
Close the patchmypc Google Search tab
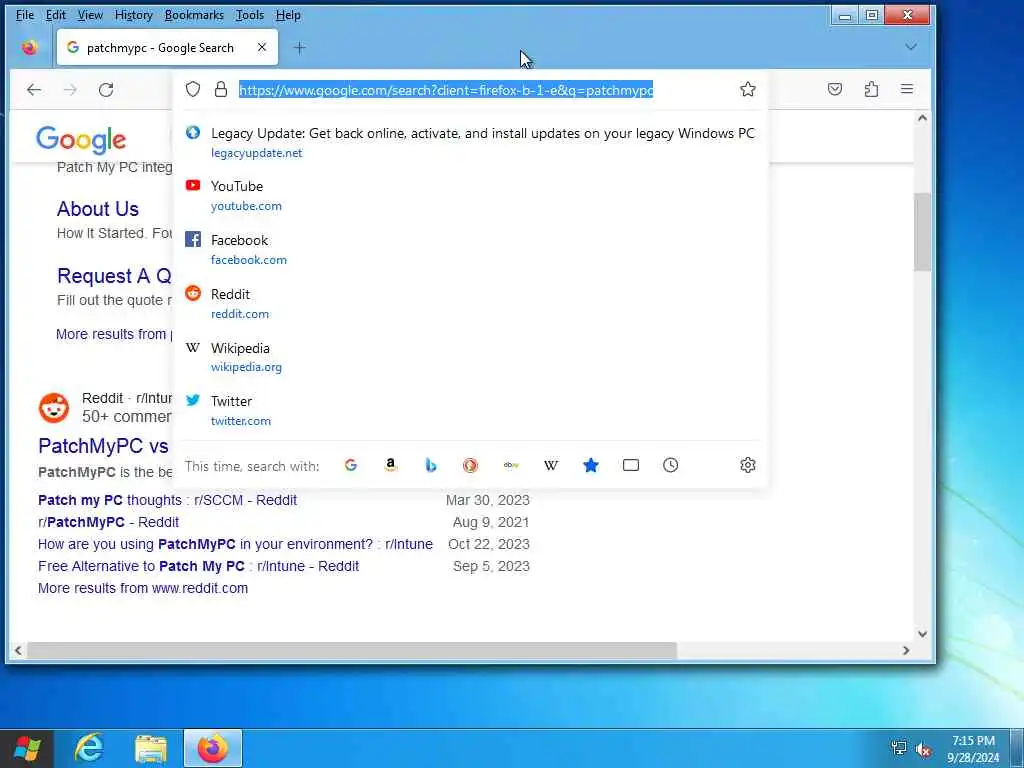(x=262, y=47)
